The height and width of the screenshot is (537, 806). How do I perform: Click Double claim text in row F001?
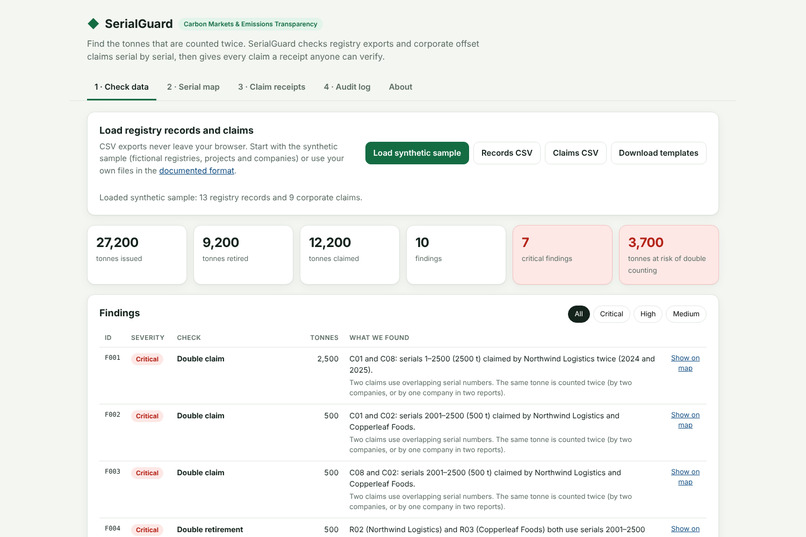tap(200, 359)
